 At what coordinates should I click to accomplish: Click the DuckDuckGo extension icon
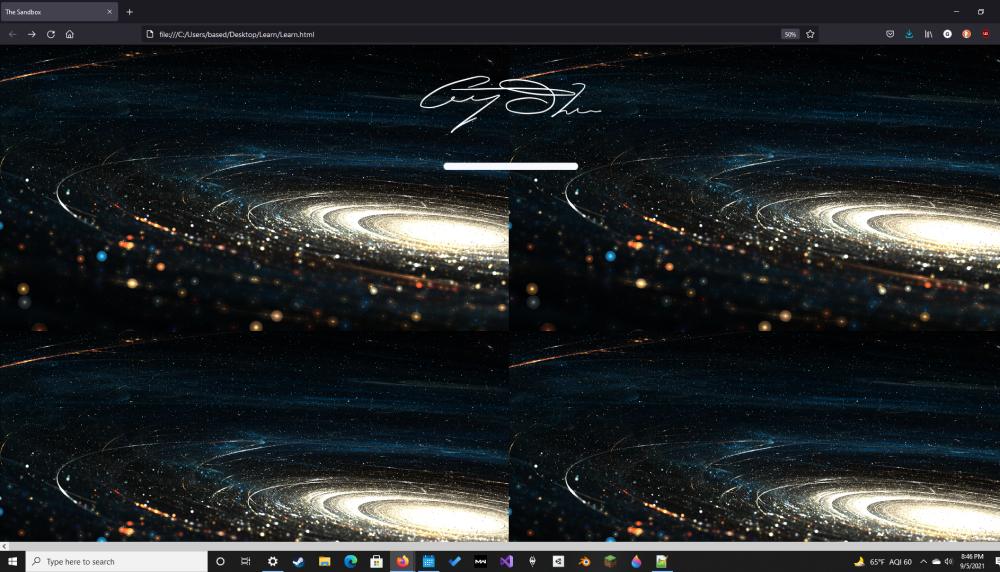966,34
